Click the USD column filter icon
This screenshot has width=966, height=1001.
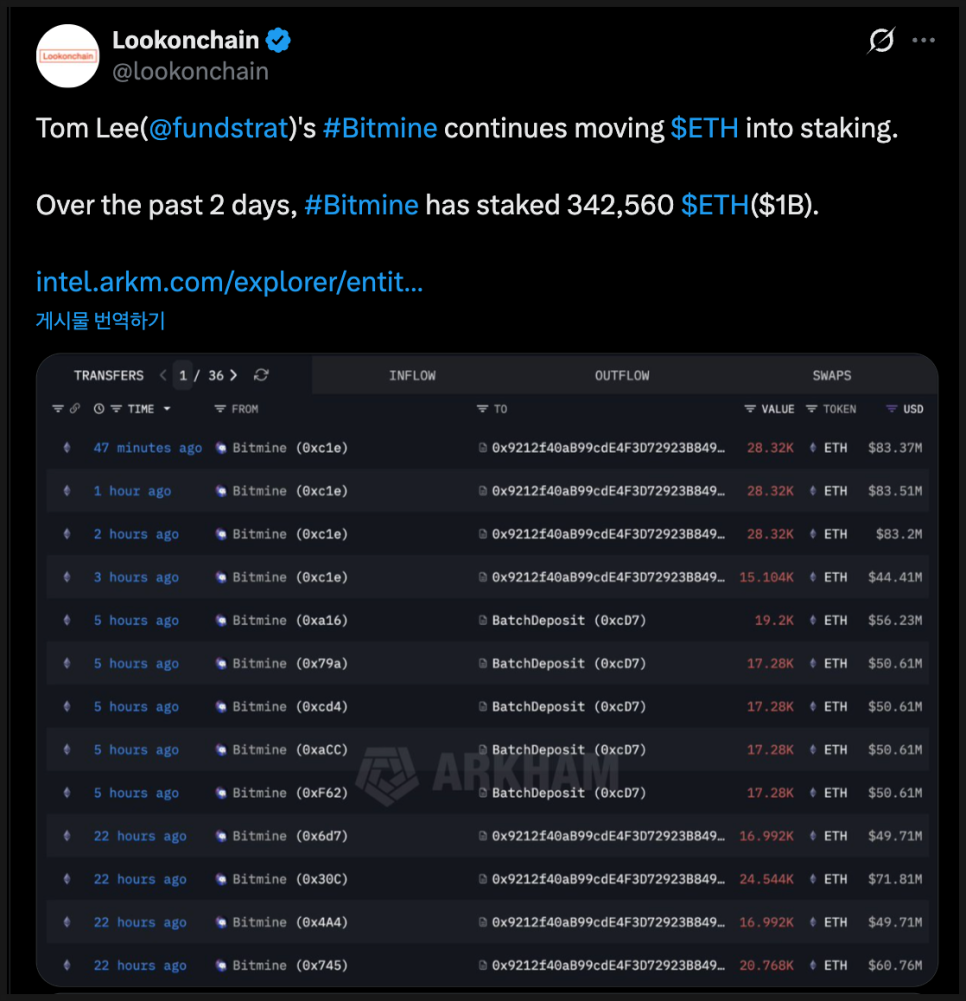click(x=892, y=409)
